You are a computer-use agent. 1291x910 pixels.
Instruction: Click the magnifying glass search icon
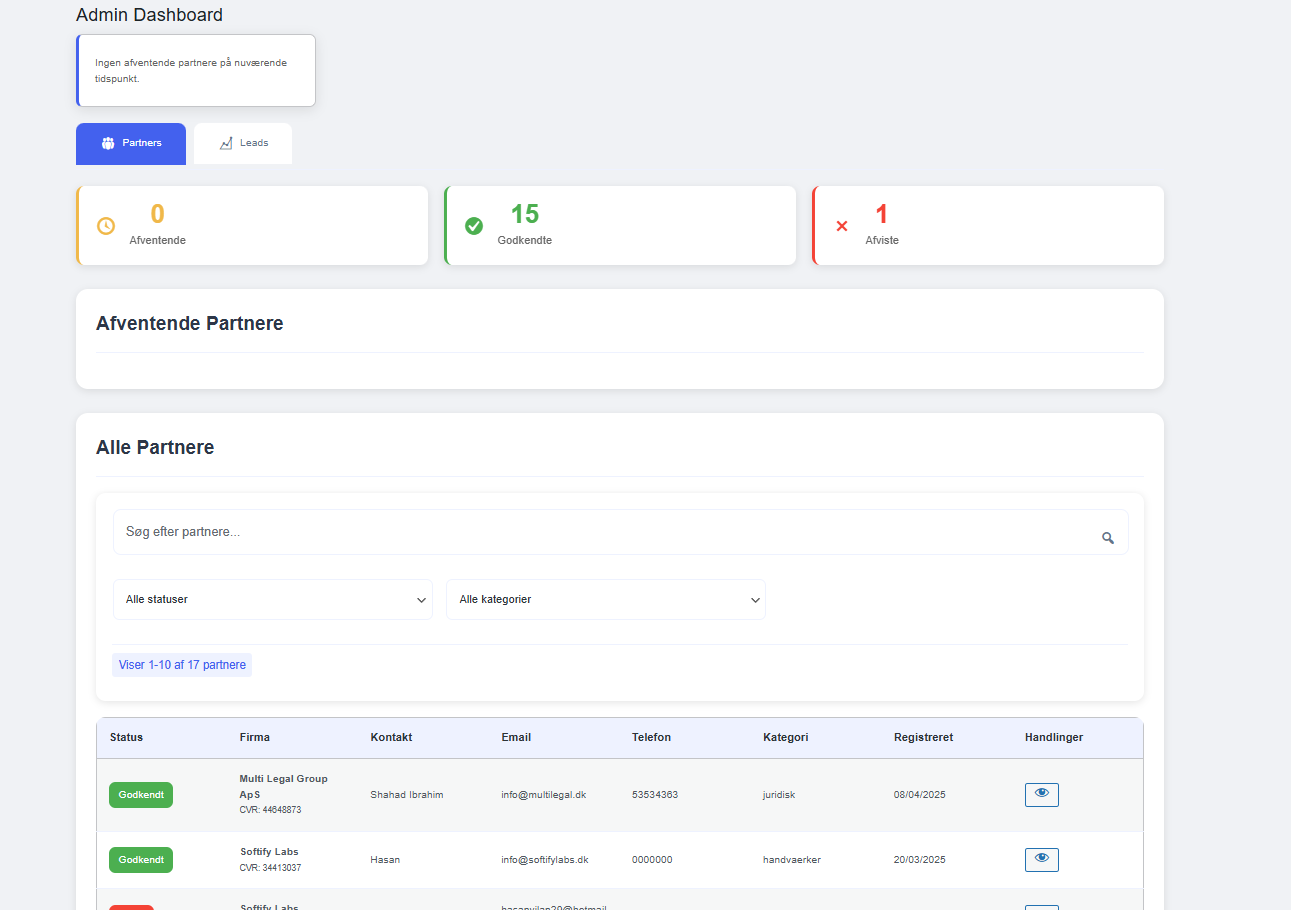(1107, 538)
